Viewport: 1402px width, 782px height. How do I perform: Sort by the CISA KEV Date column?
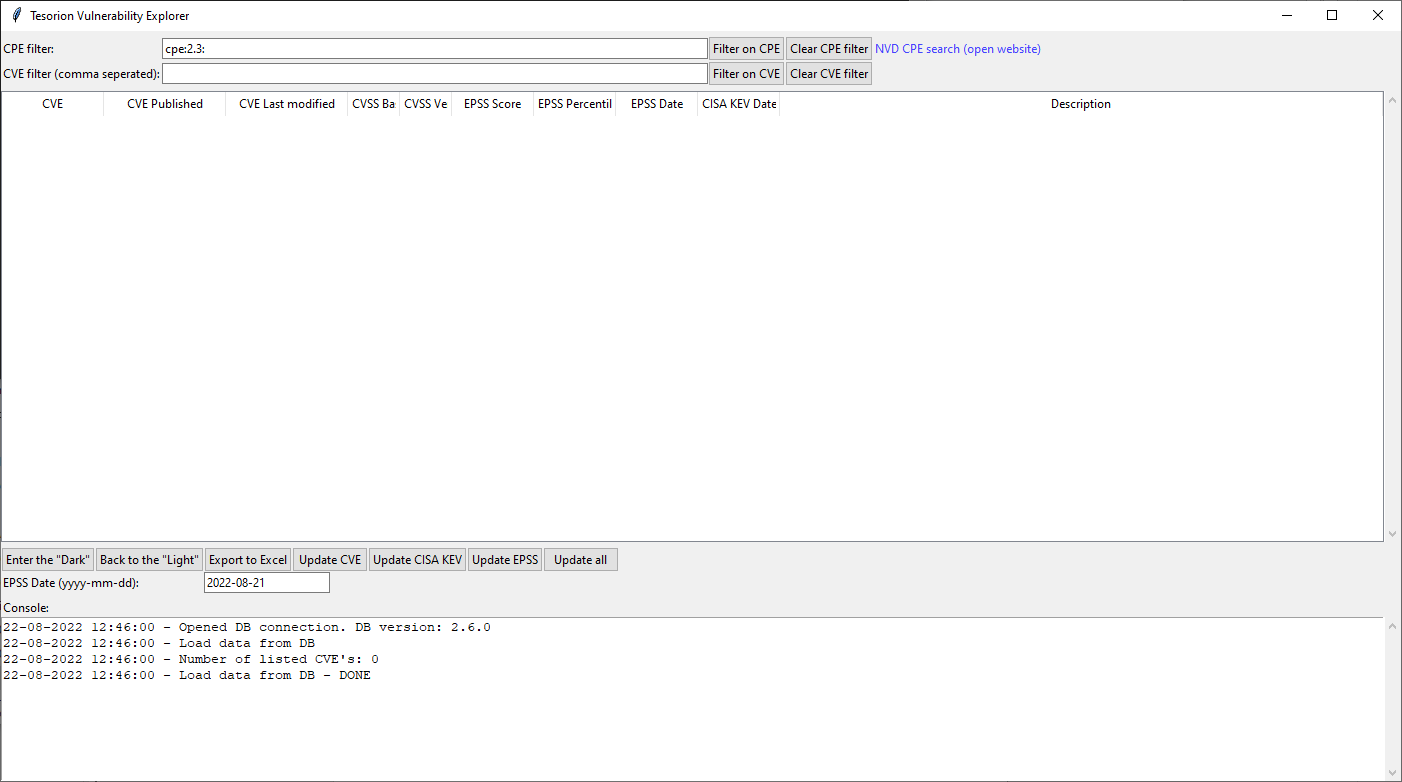click(738, 103)
